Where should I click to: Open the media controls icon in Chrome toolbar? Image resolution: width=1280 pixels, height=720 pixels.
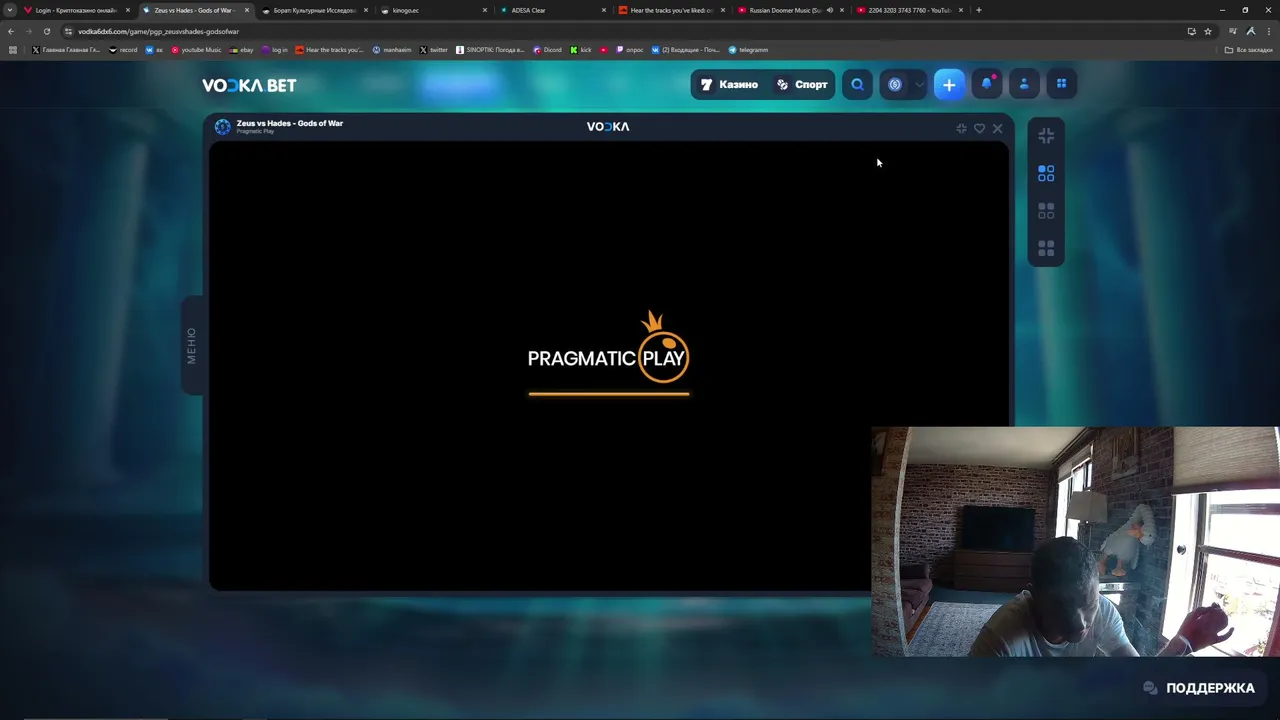[x=1233, y=31]
